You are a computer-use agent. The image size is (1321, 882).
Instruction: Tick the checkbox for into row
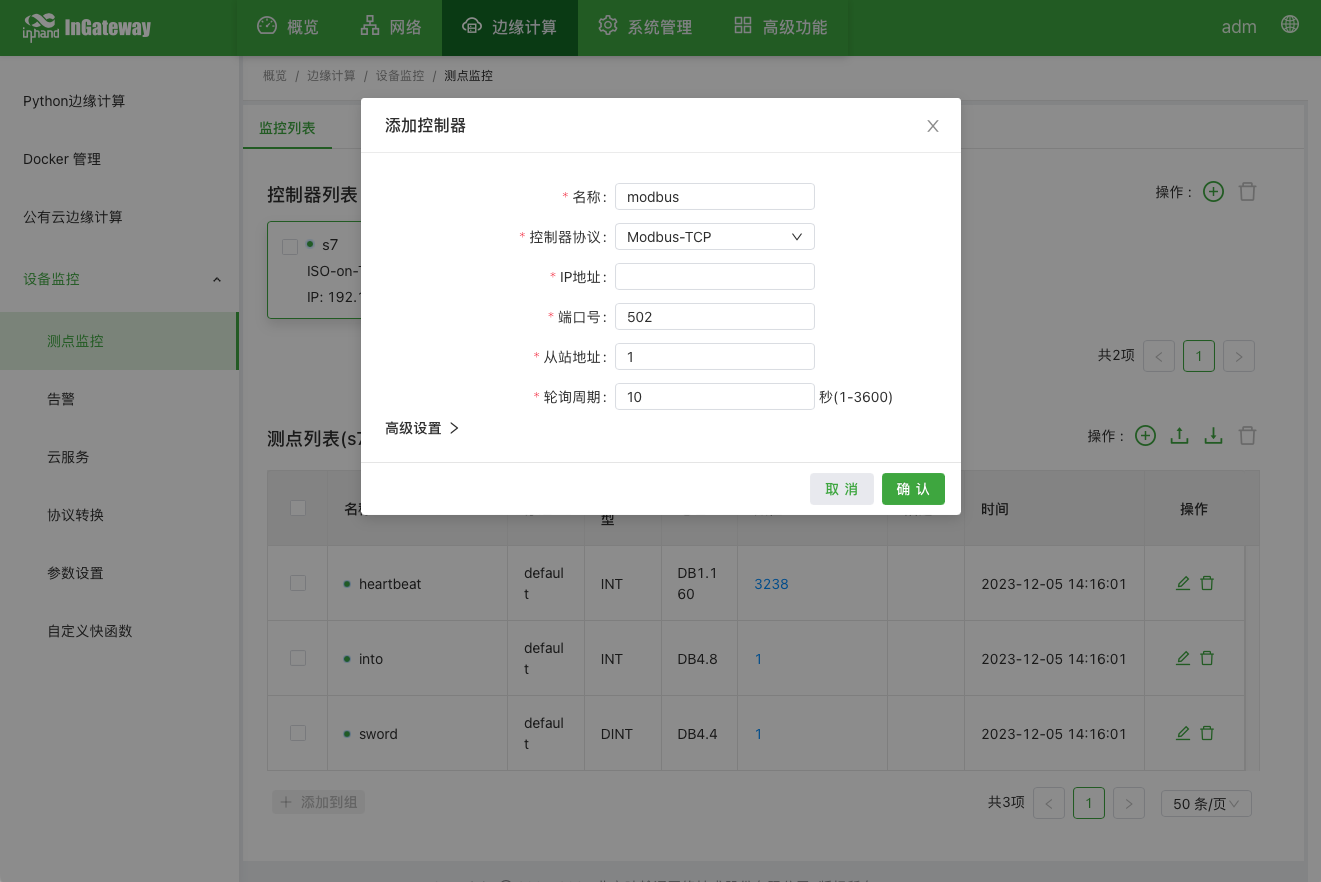point(298,658)
